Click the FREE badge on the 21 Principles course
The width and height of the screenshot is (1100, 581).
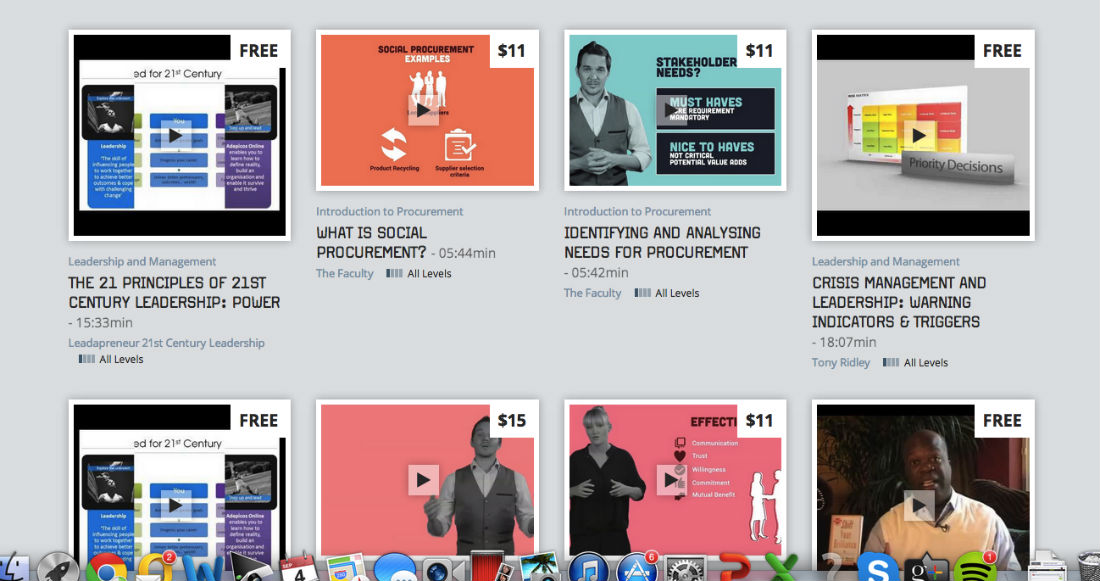[258, 49]
